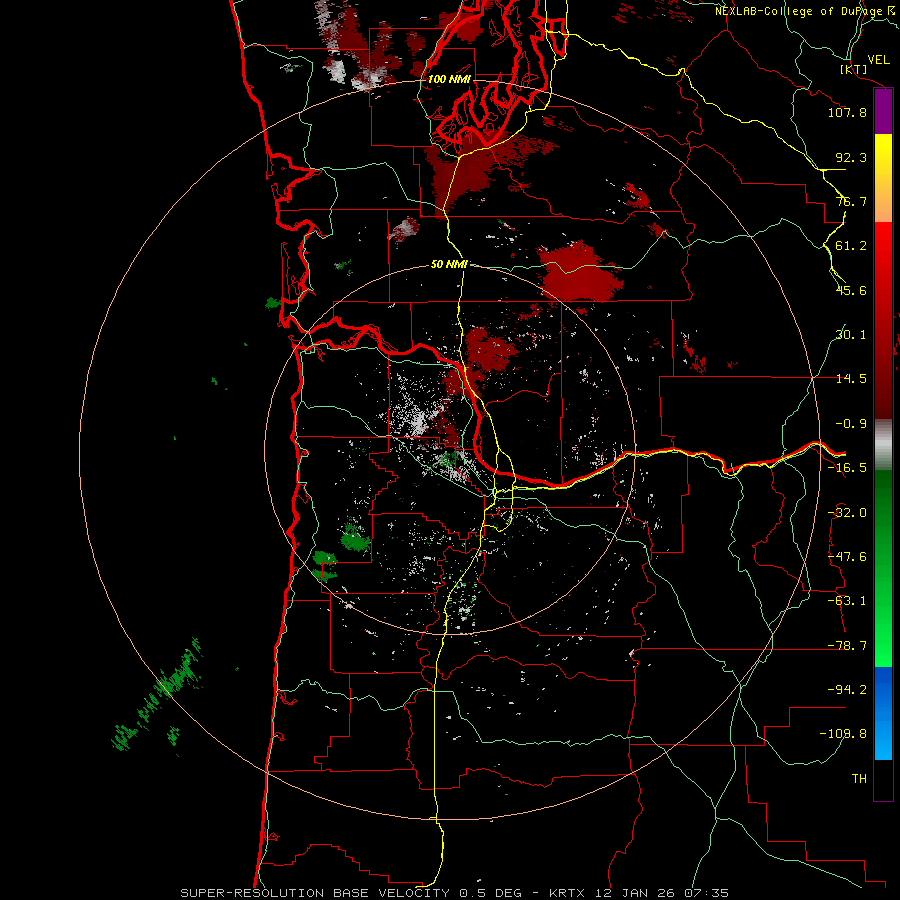The width and height of the screenshot is (900, 900).
Task: Click the -109.8 velocity scale value
Action: pyautogui.click(x=843, y=734)
